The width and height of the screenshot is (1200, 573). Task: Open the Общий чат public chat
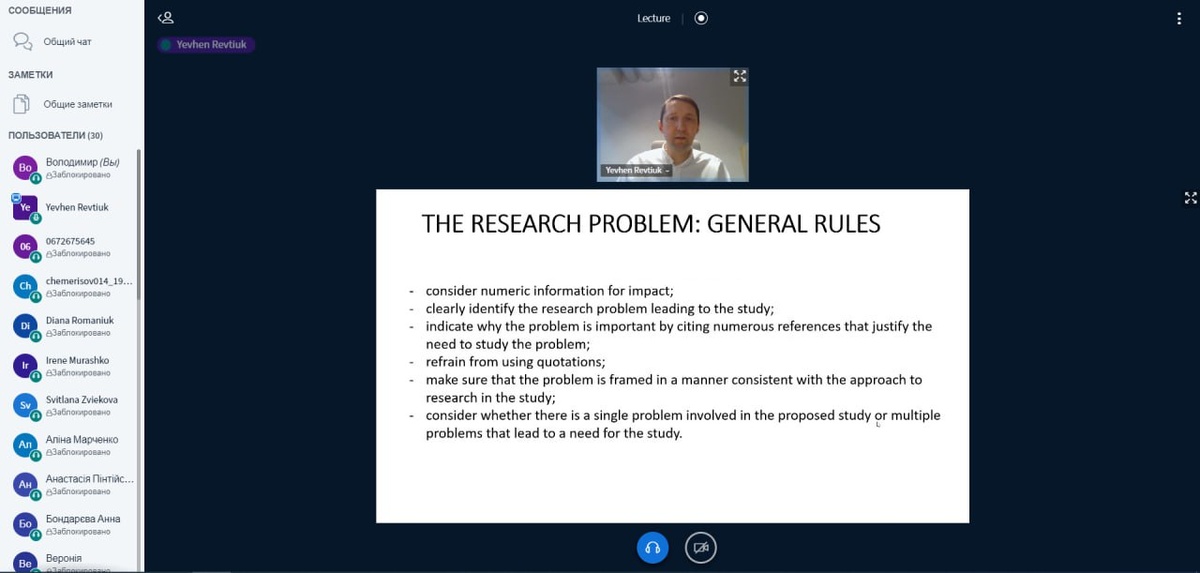pos(68,42)
